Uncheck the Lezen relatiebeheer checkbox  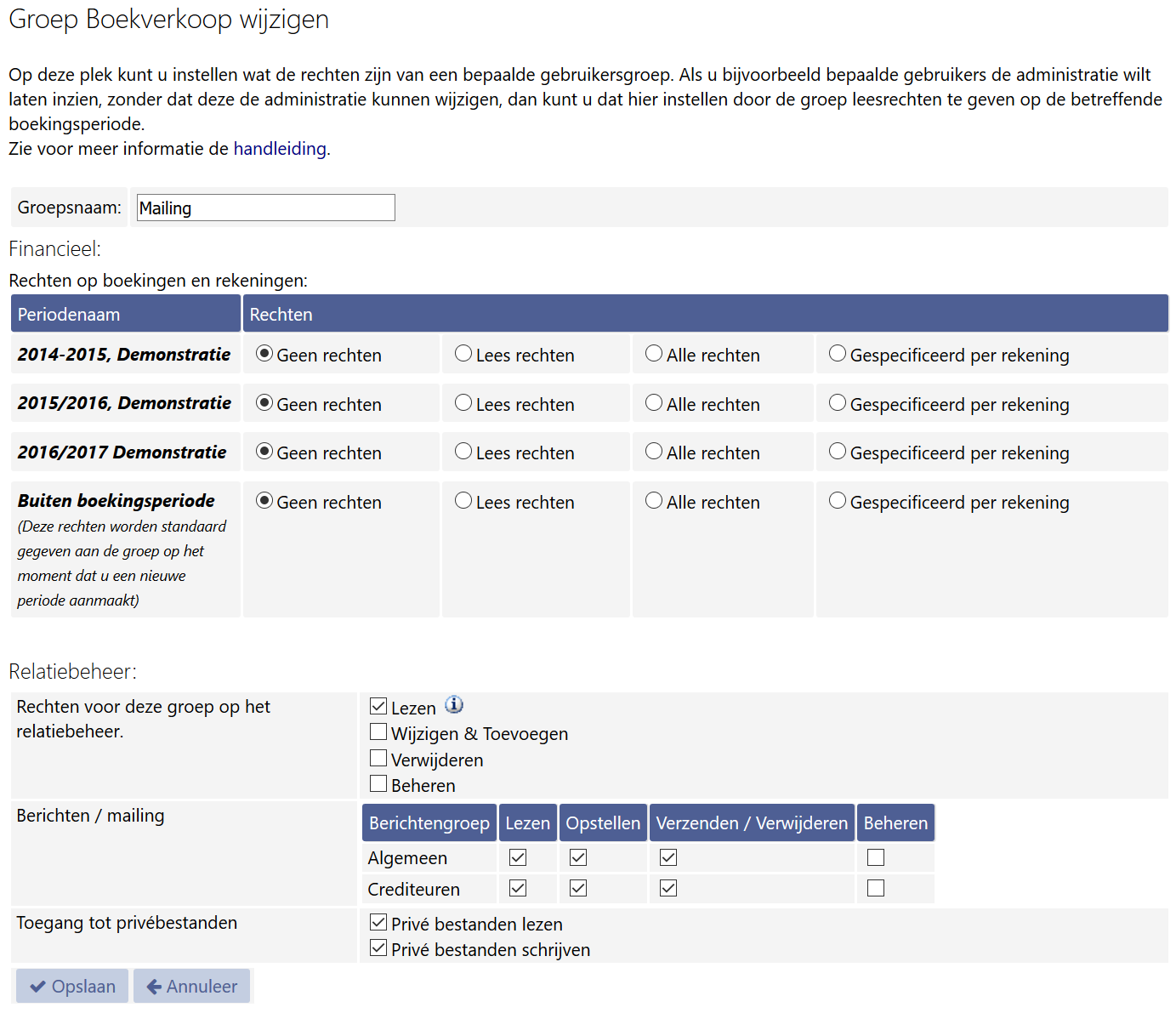coord(378,706)
